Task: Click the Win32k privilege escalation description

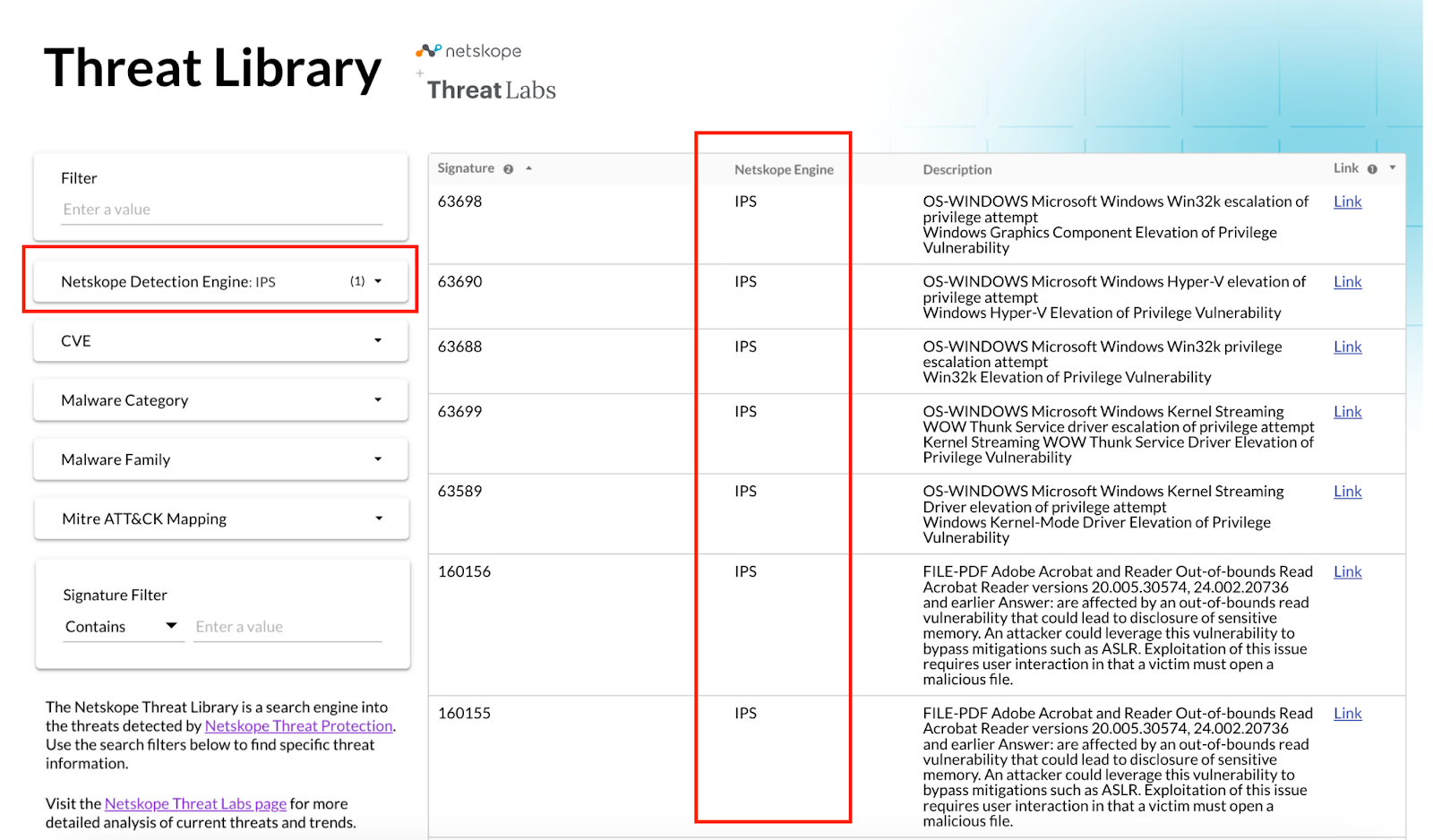Action: (1103, 362)
